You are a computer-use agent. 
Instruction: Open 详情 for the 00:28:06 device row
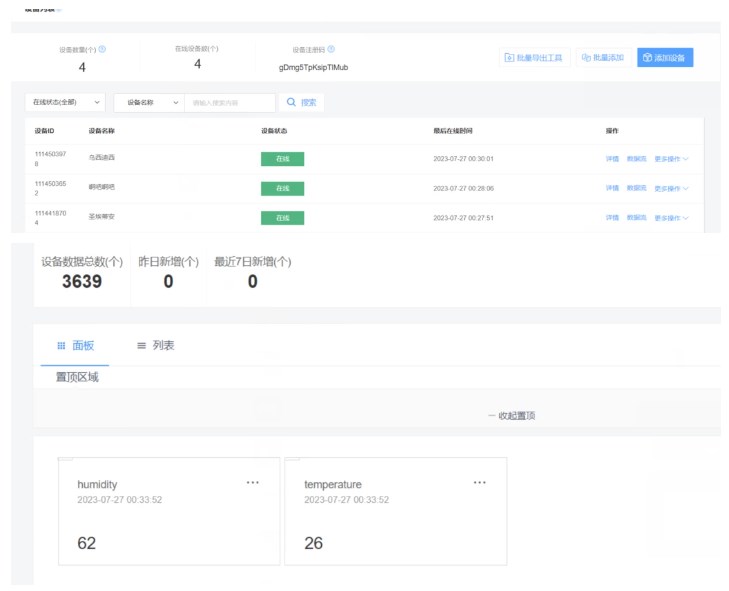(612, 188)
